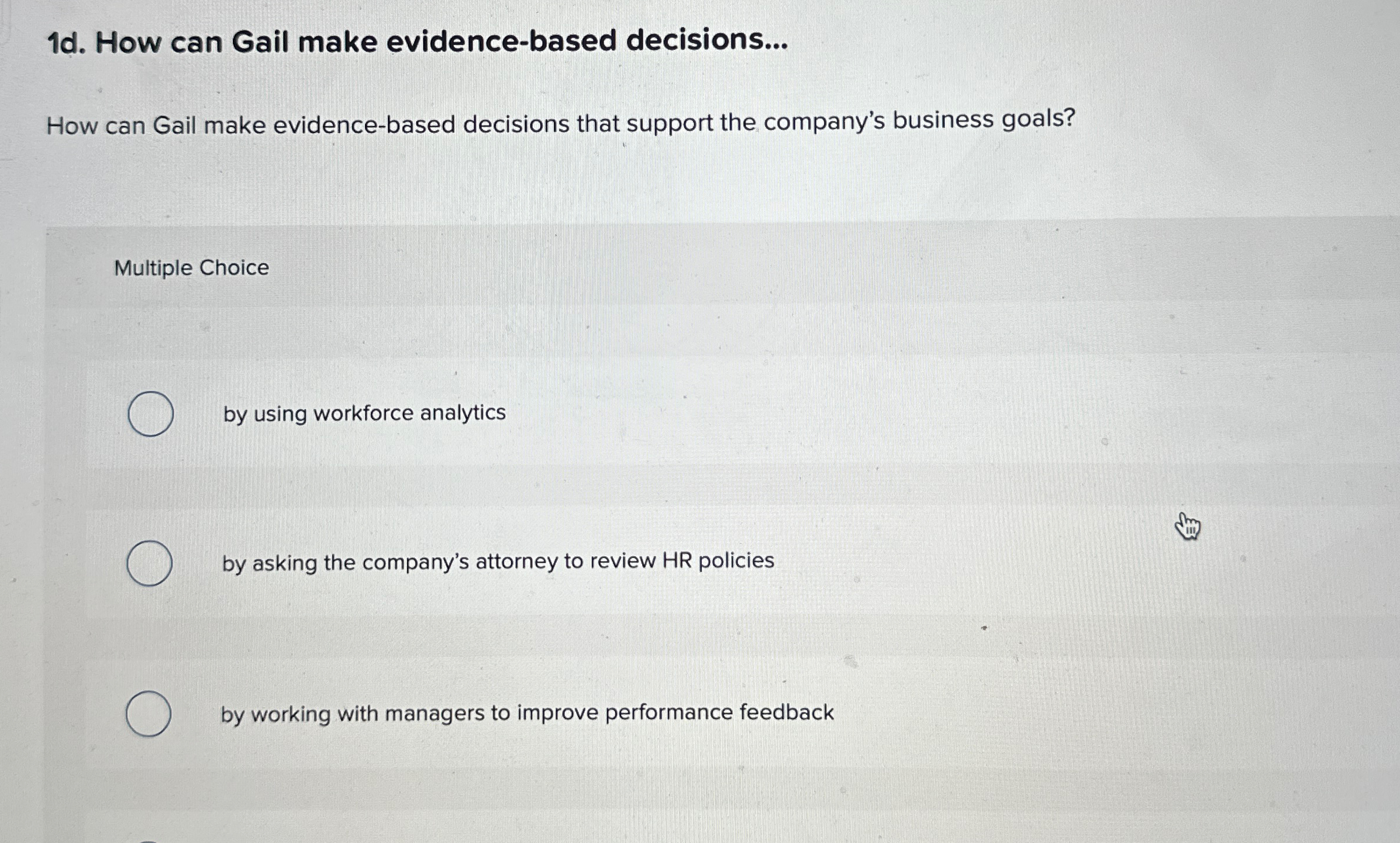Image resolution: width=1400 pixels, height=843 pixels.
Task: Click the words 'HR policies'
Action: coord(728,562)
